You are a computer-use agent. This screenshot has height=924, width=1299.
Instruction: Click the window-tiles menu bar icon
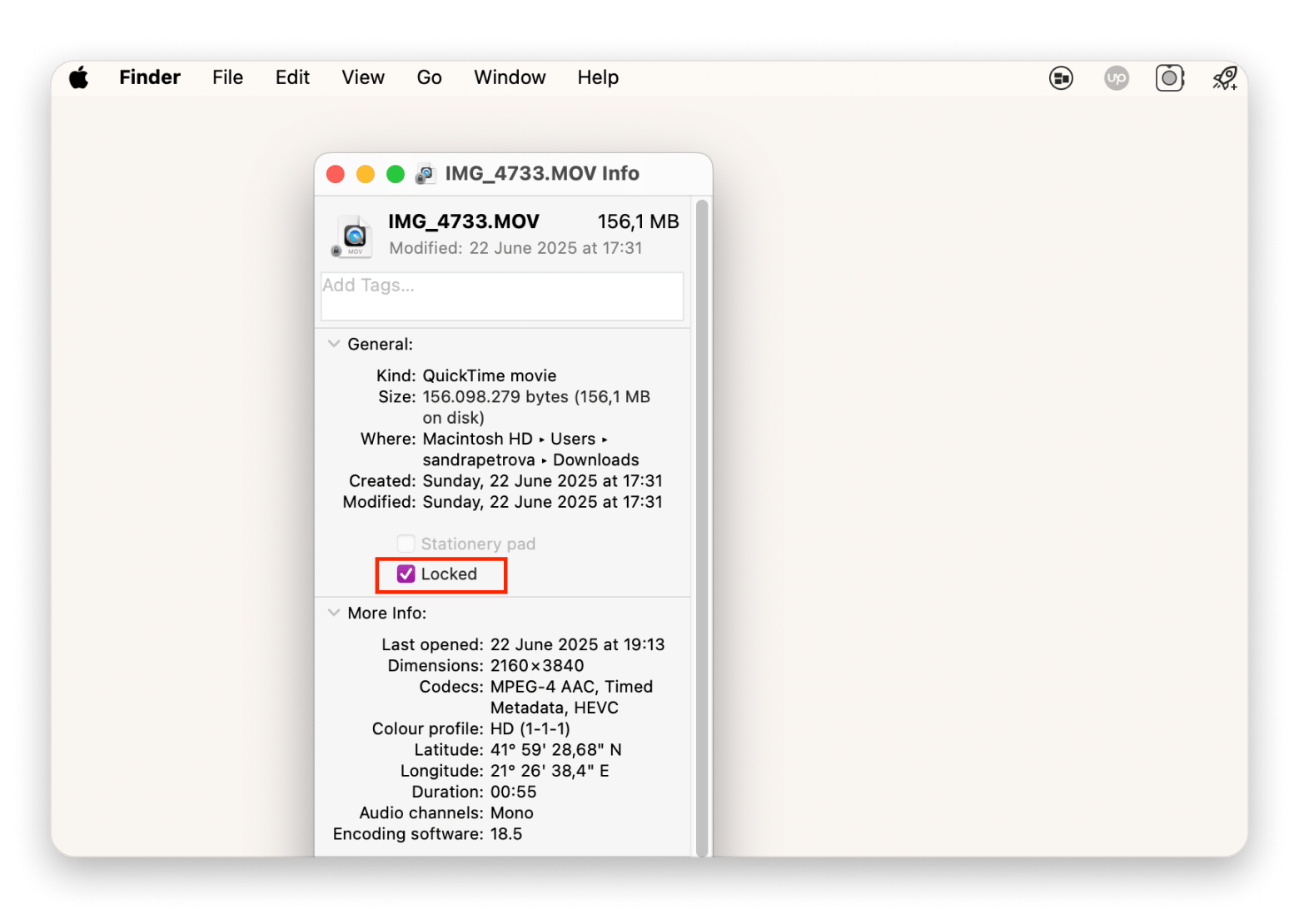pyautogui.click(x=1061, y=78)
